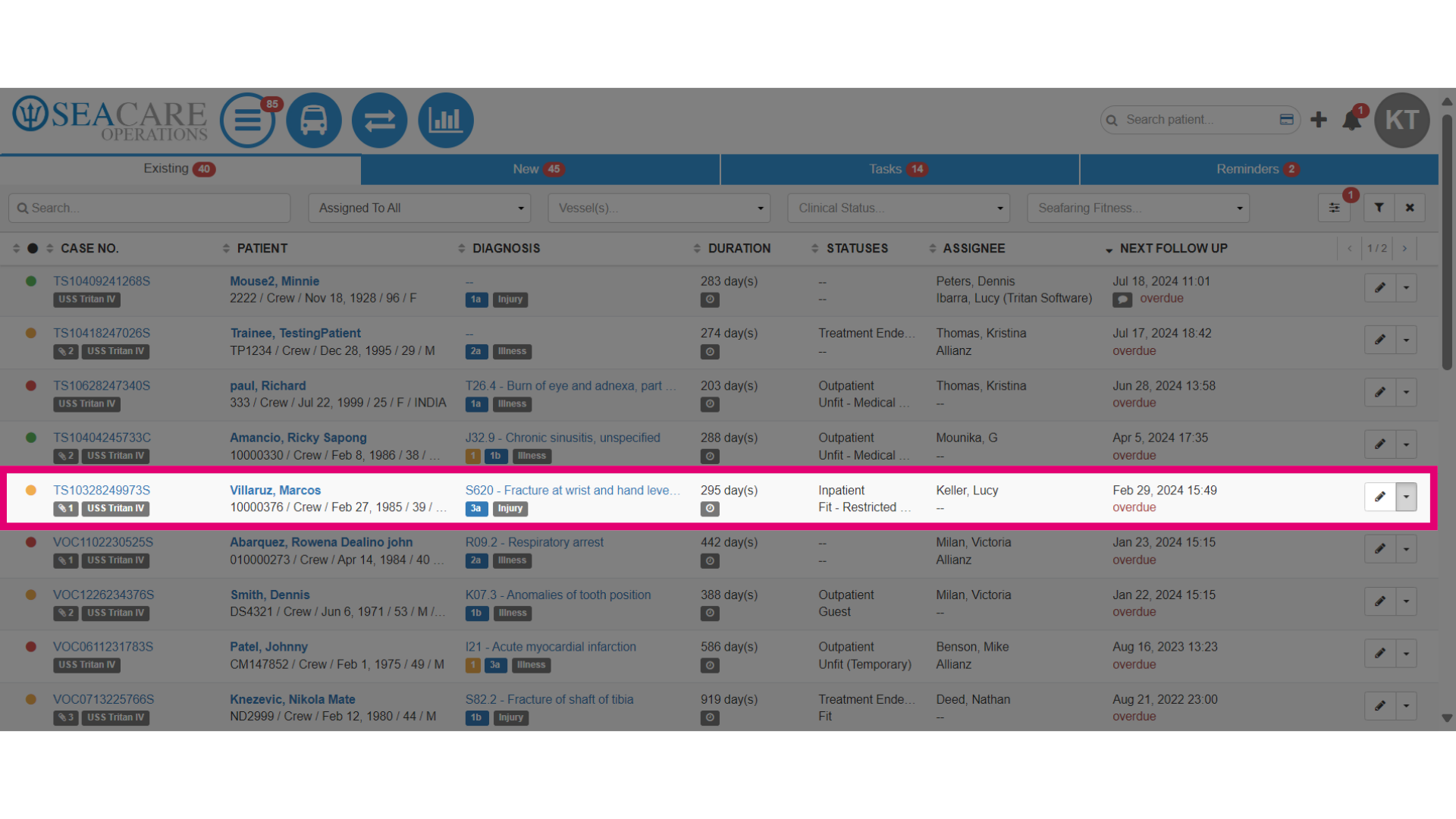Viewport: 1456px width, 819px height.
Task: Switch to the New tab
Action: point(540,169)
